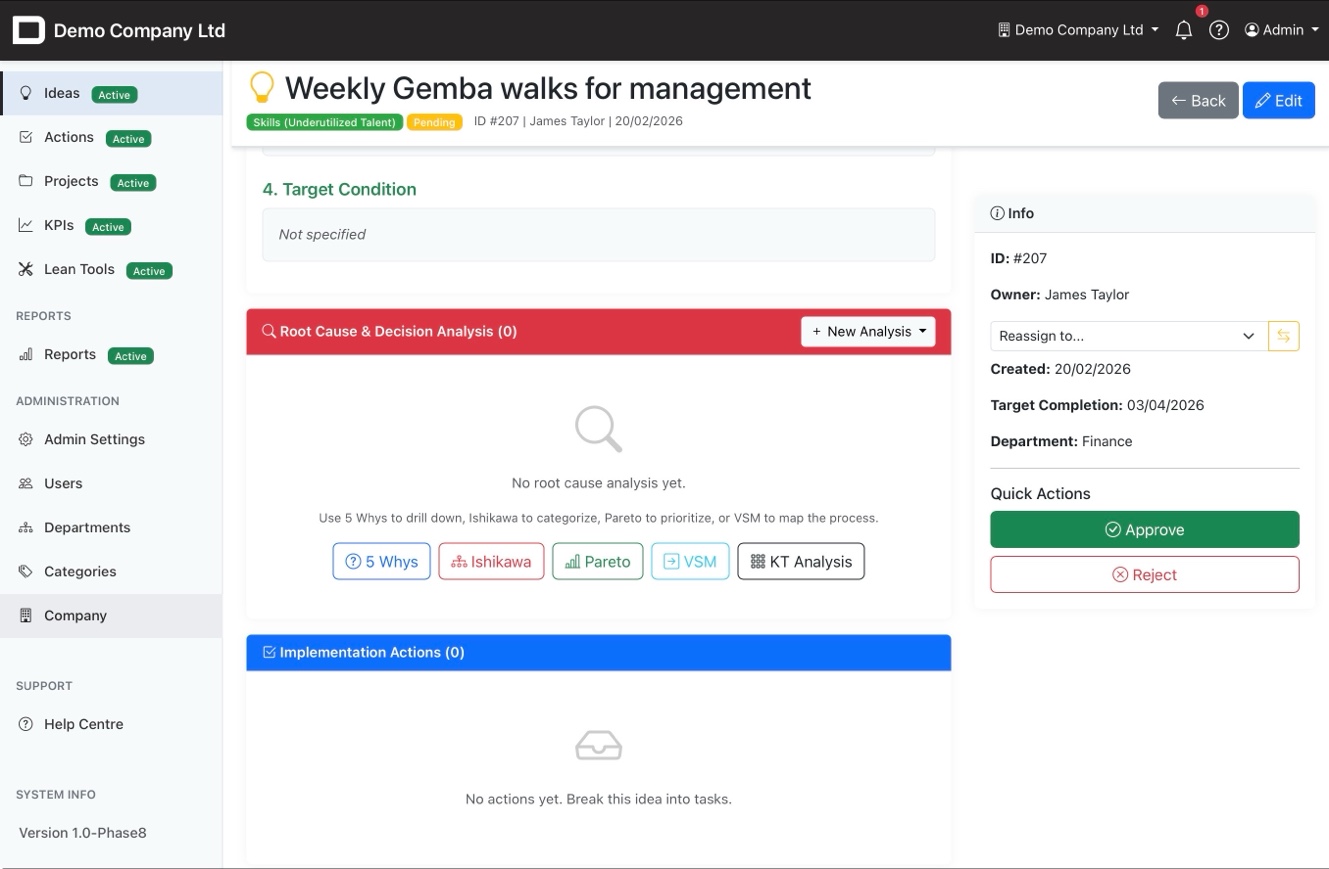Start a KT Analysis
This screenshot has height=869, width=1329.
click(800, 562)
